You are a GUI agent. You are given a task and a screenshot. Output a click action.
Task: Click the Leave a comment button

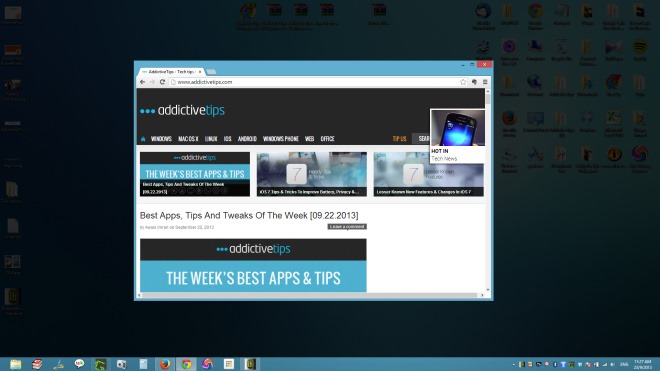[x=347, y=227]
